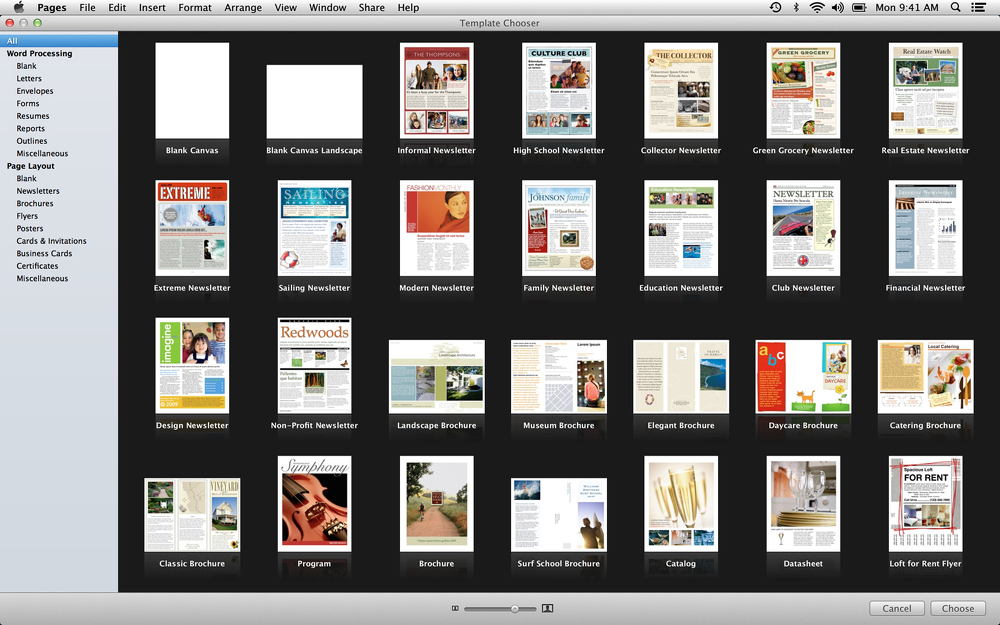
Task: Open the Format menu
Action: [195, 8]
